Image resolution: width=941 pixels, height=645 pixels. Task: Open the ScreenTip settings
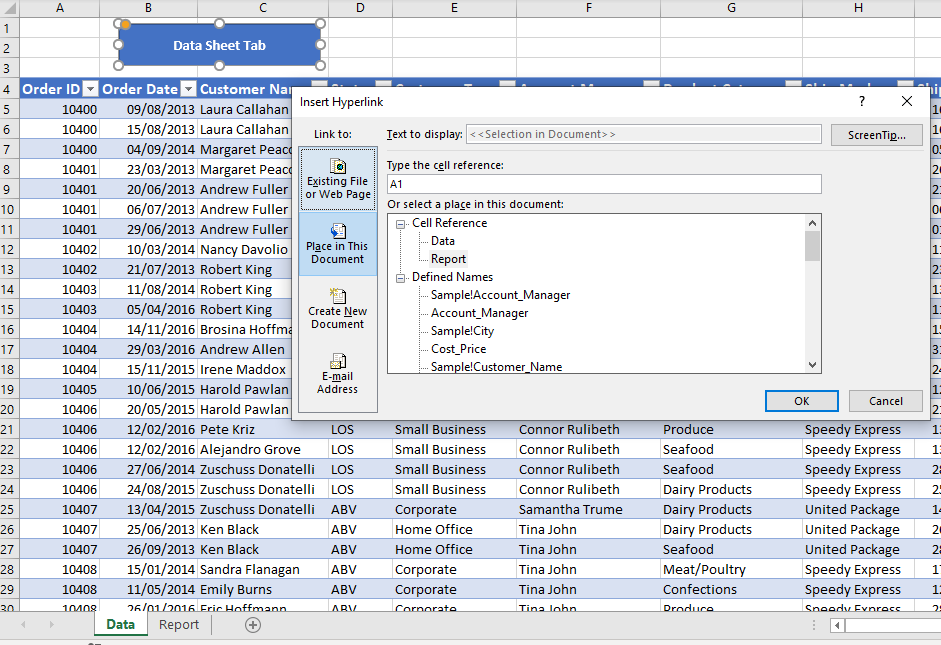coord(876,135)
